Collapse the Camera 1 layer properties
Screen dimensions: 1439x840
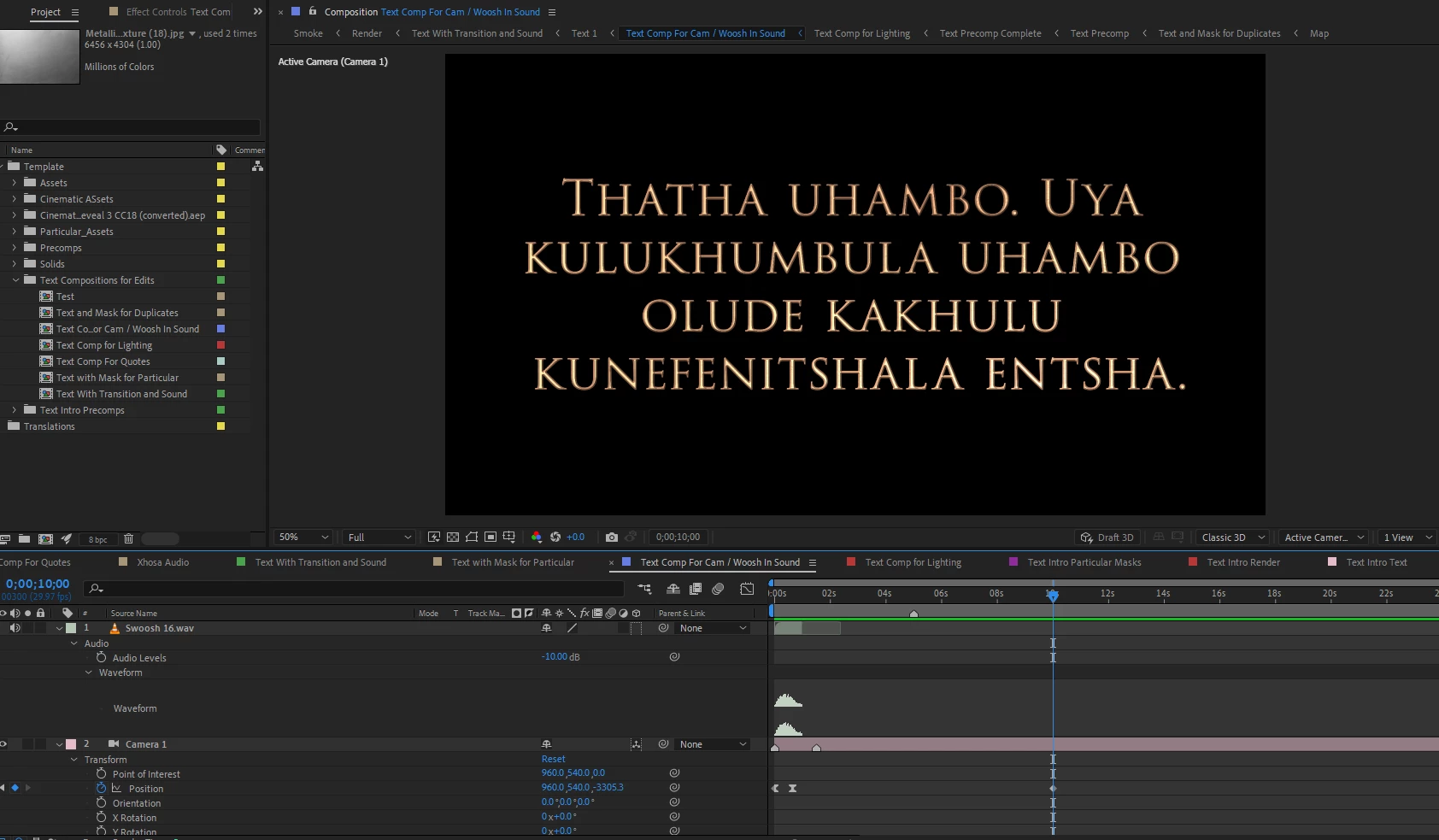click(x=59, y=745)
